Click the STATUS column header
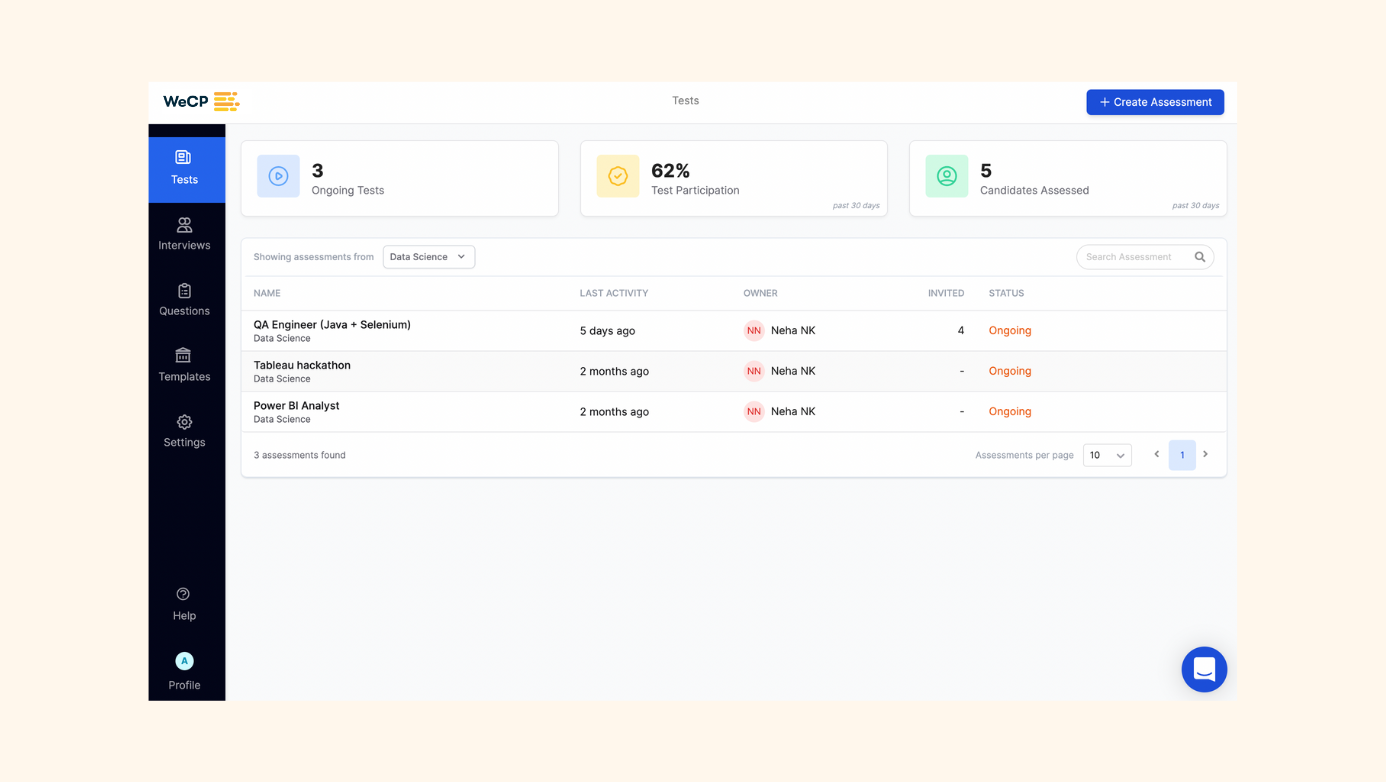The width and height of the screenshot is (1386, 782). (1006, 293)
